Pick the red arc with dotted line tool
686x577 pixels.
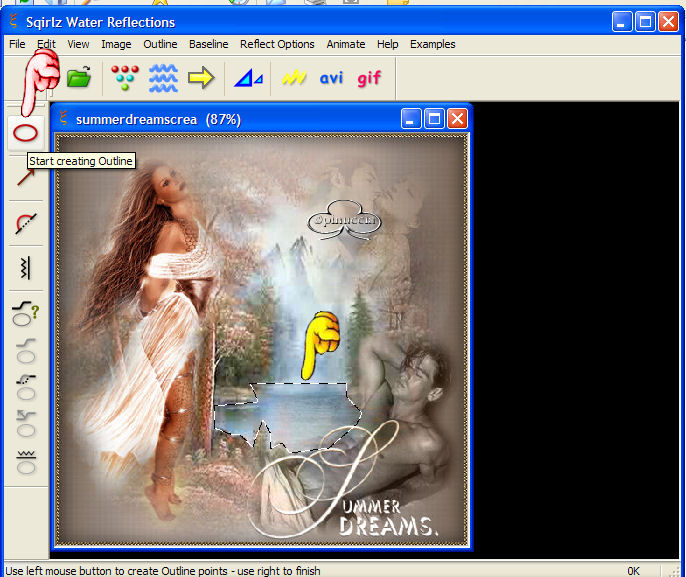pyautogui.click(x=26, y=223)
